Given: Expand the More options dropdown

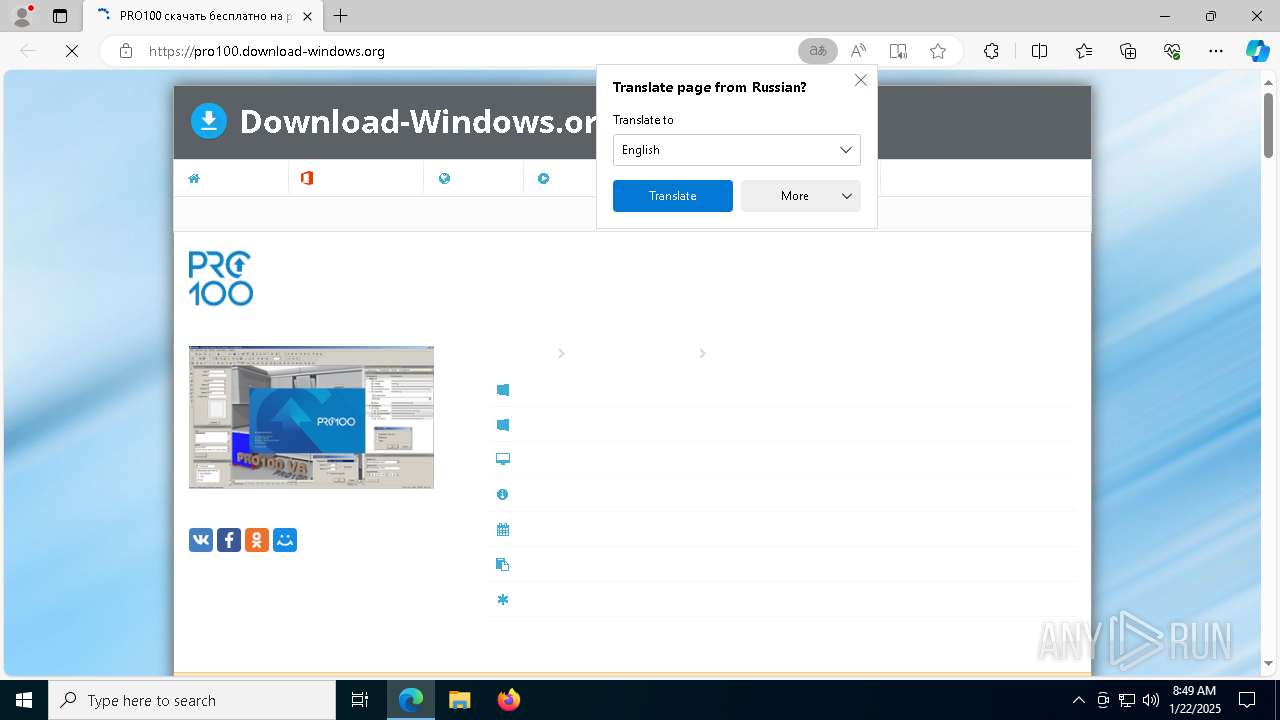Looking at the screenshot, I should [801, 196].
